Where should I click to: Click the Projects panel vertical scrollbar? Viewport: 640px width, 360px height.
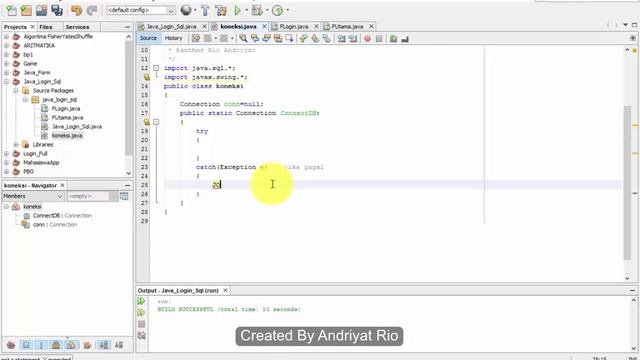point(129,98)
